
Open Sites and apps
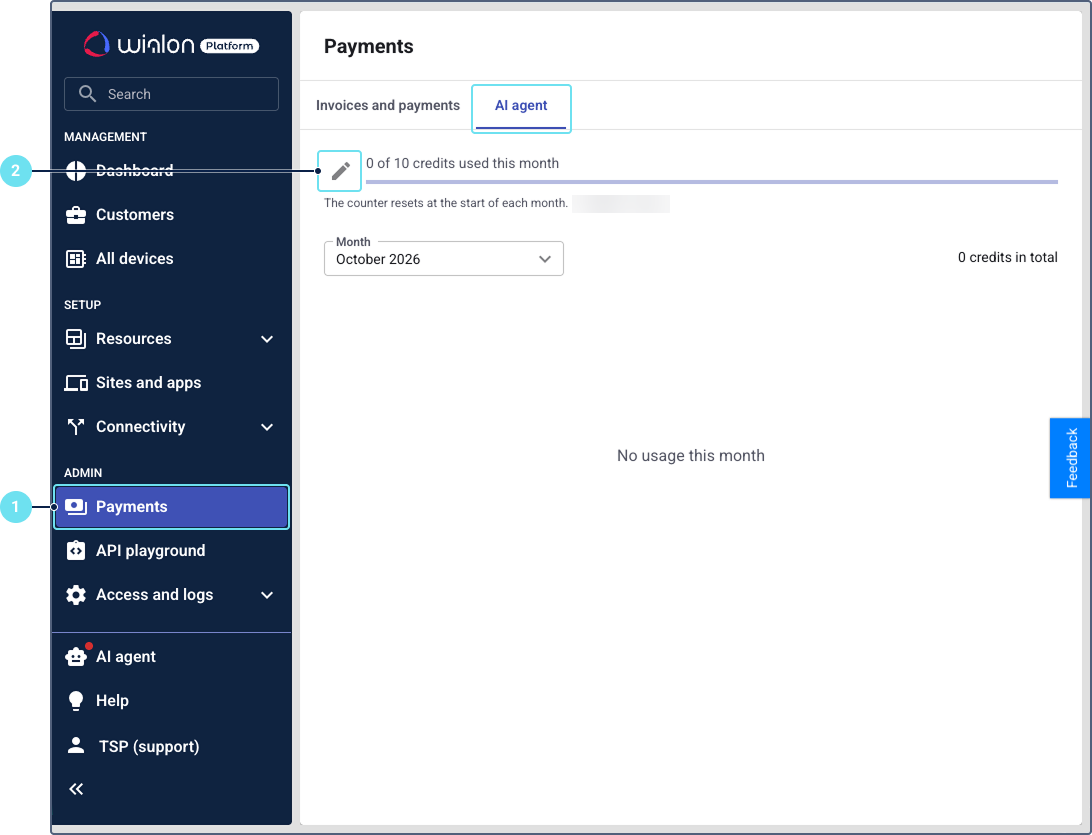coord(148,382)
